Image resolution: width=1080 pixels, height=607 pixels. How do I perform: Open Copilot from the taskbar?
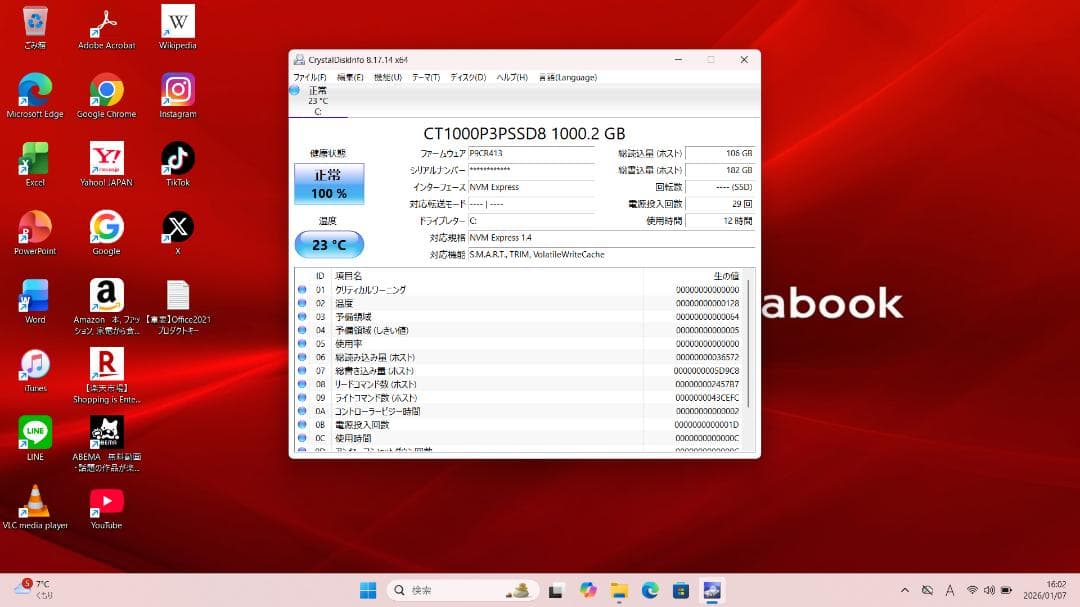[587, 590]
